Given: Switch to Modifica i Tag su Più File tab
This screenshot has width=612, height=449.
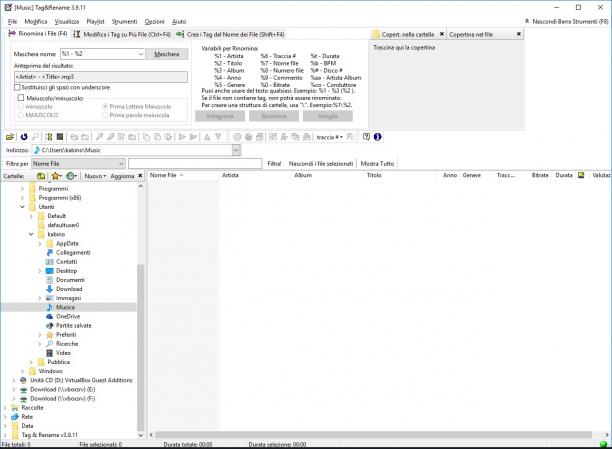Looking at the screenshot, I should (x=122, y=34).
